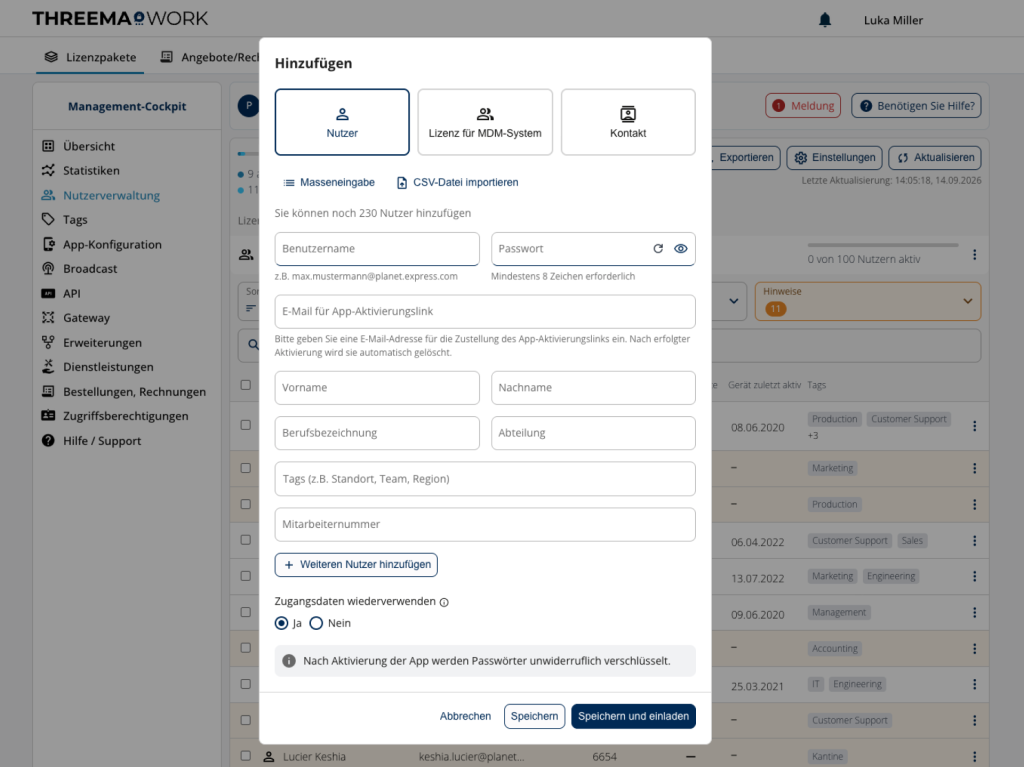
Task: Click info icon beside Zugangsdaten wiederverwenden
Action: pos(444,602)
